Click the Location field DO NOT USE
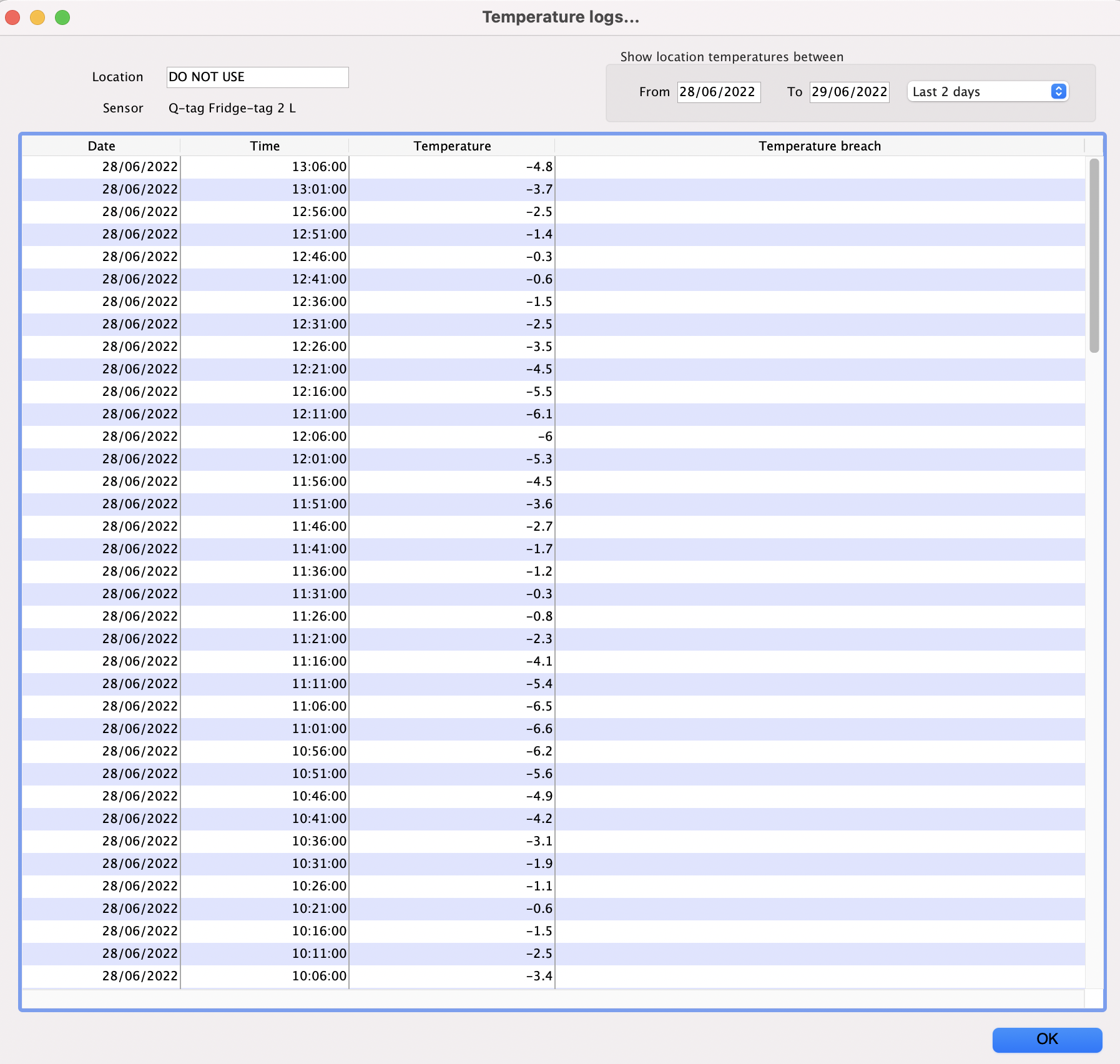Viewport: 1120px width, 1064px height. click(x=257, y=77)
